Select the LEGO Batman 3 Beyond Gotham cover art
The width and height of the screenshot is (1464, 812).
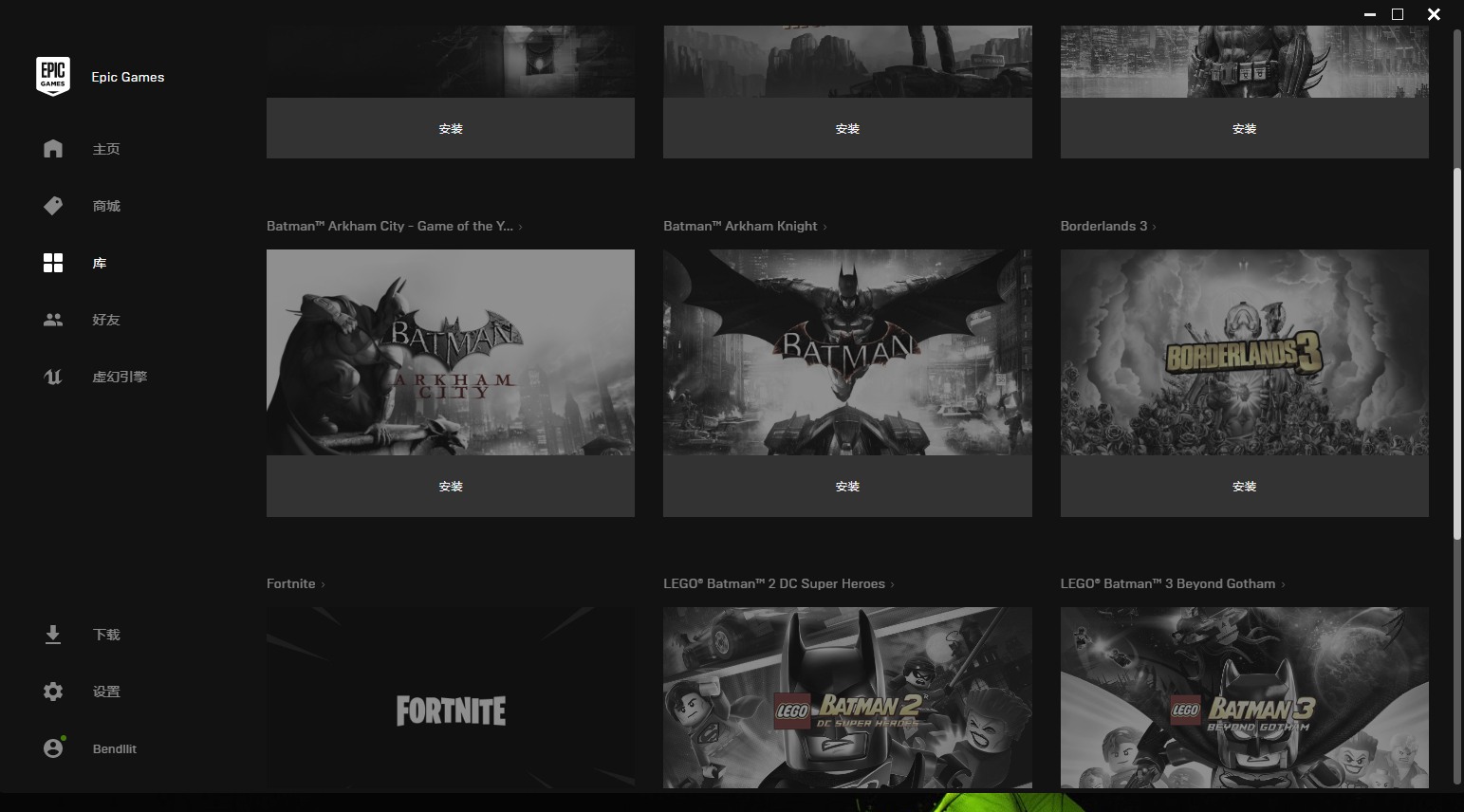tap(1244, 697)
